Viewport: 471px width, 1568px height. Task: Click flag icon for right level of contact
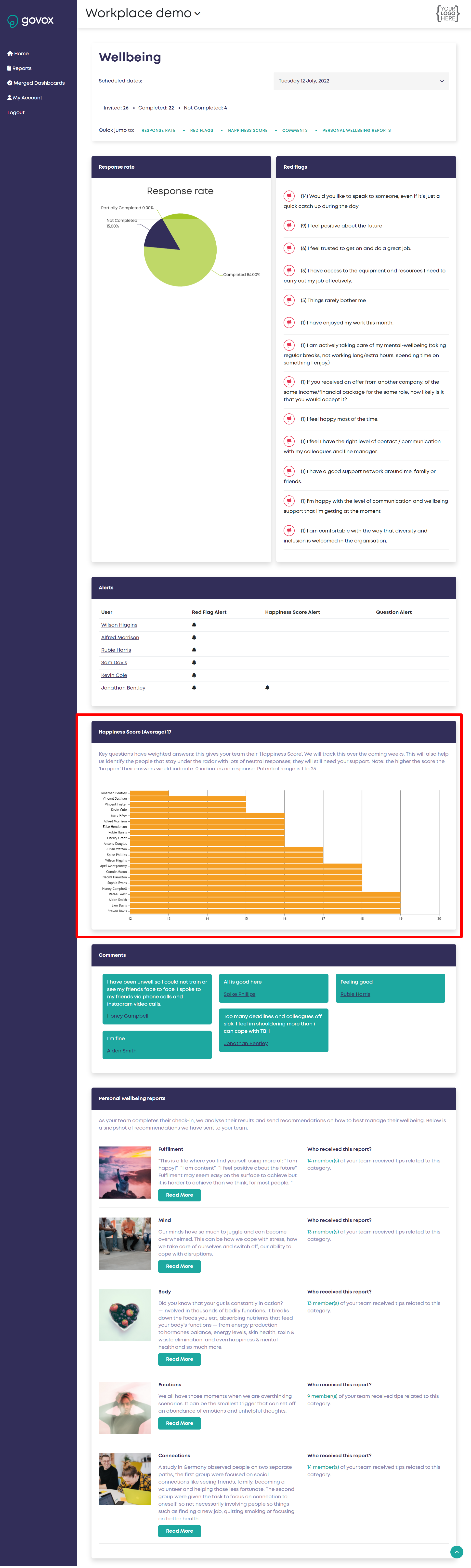pyautogui.click(x=289, y=441)
